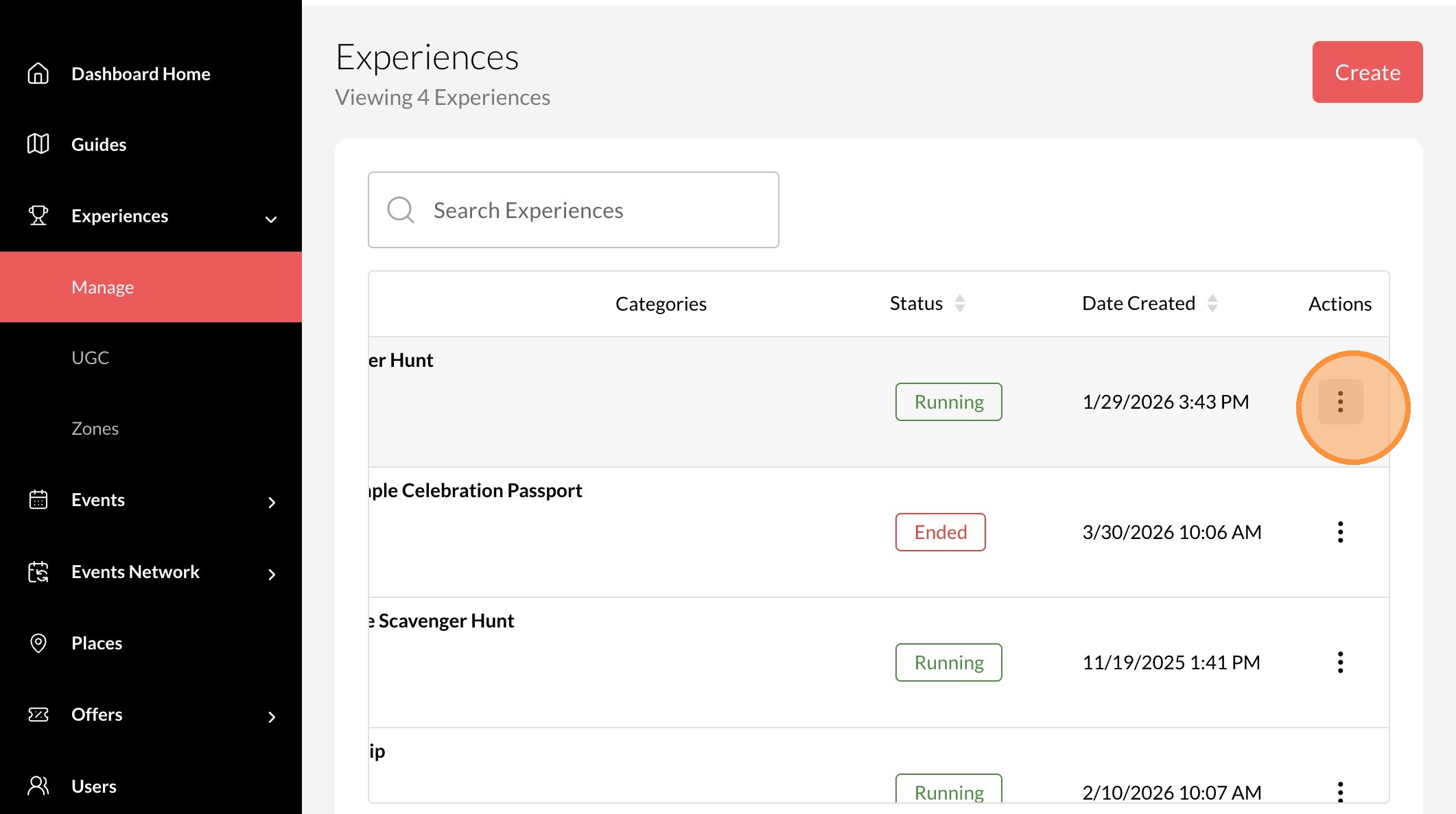Click the Dashboard Home house icon
Image resolution: width=1456 pixels, height=814 pixels.
38,73
